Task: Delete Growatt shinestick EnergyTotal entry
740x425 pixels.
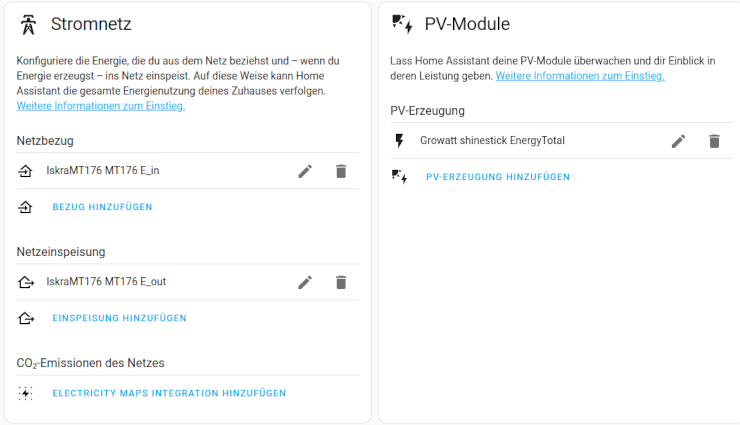Action: [x=714, y=141]
